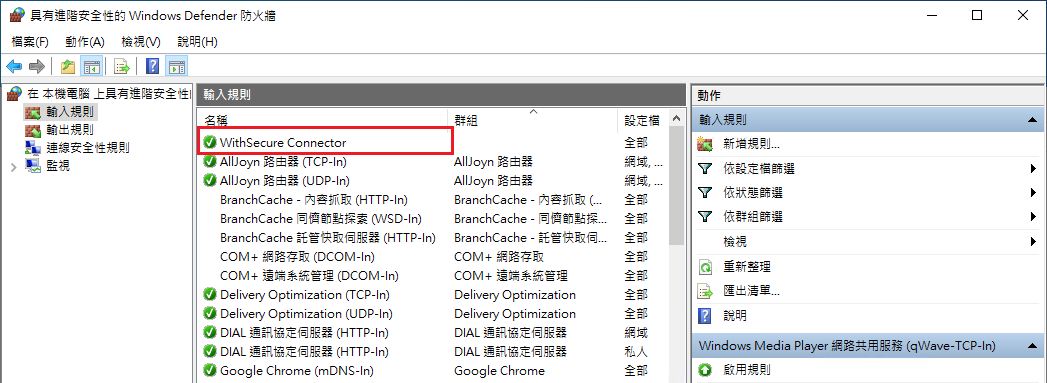Click green check icon of WithSecure Connector
1047x383 pixels.
pyautogui.click(x=210, y=142)
